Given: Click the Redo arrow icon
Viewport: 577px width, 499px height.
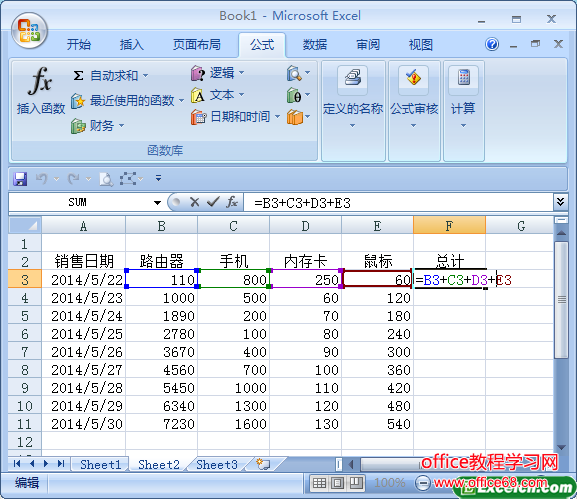Looking at the screenshot, I should (x=74, y=179).
